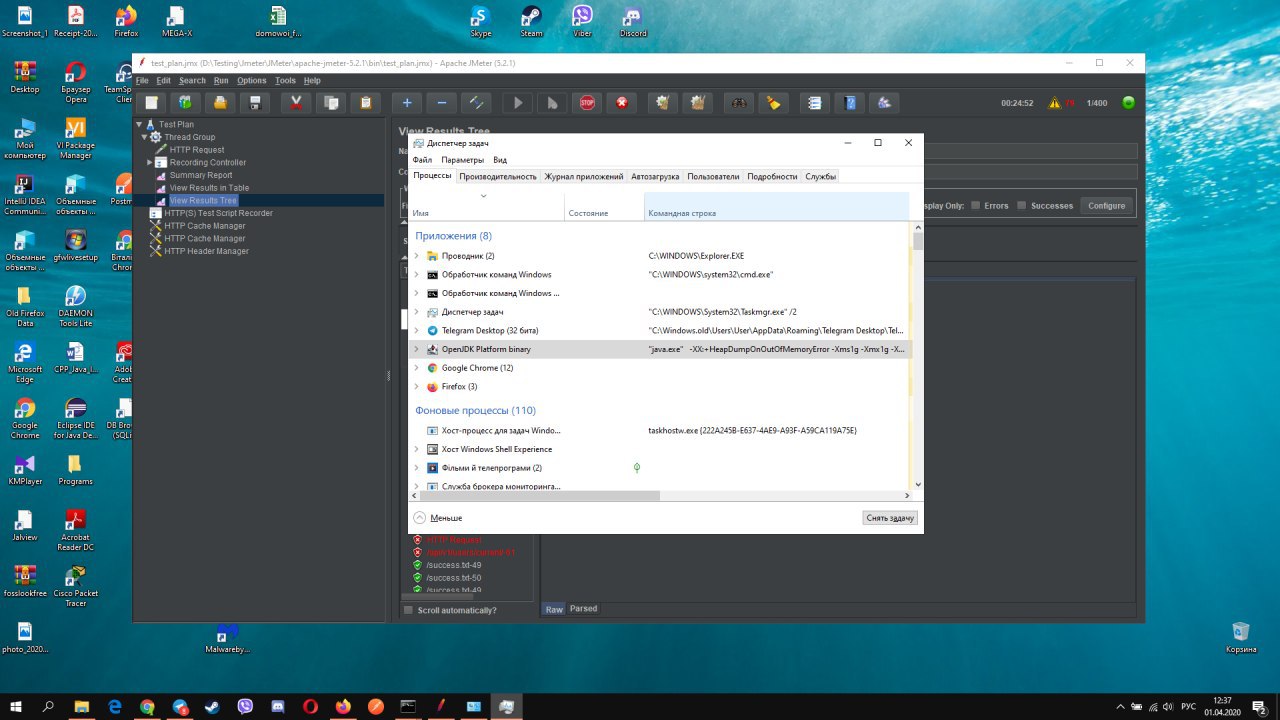
Task: Expand the Диспетчер задач process row
Action: pos(416,312)
